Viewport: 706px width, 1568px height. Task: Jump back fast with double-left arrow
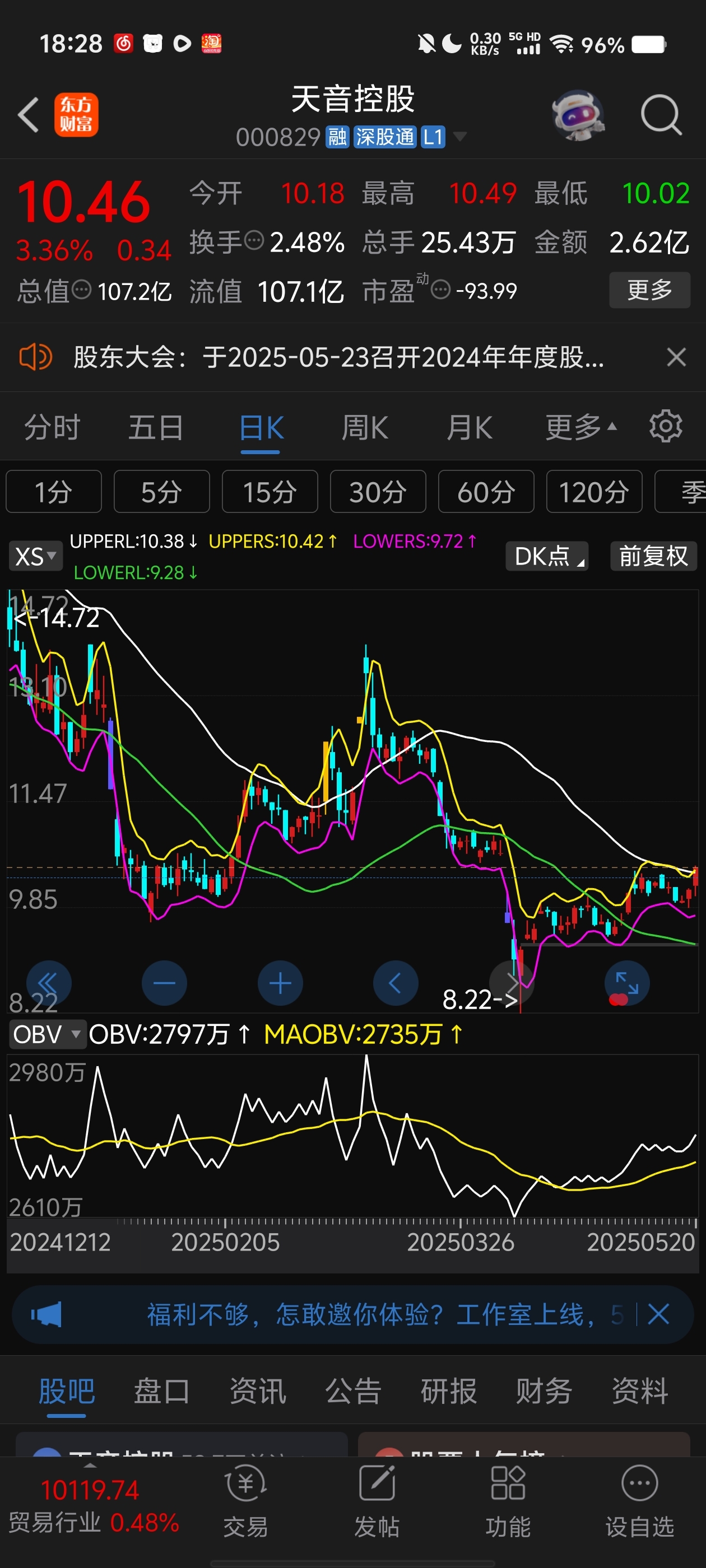(x=49, y=983)
